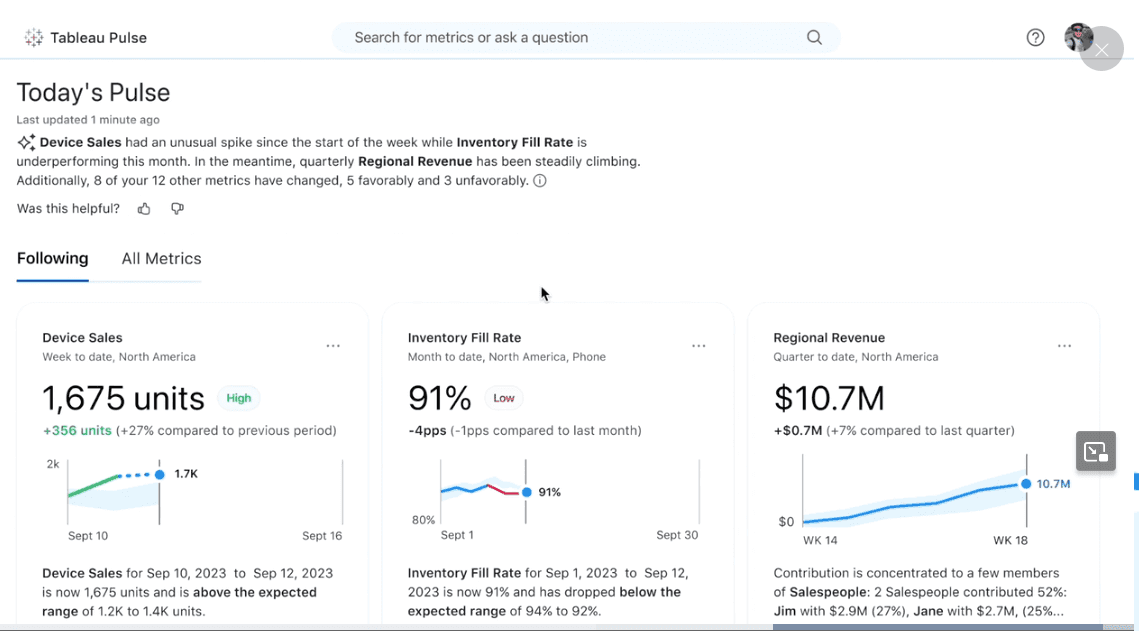Give thumbs down to the summary
The width and height of the screenshot is (1139, 631).
(x=177, y=209)
